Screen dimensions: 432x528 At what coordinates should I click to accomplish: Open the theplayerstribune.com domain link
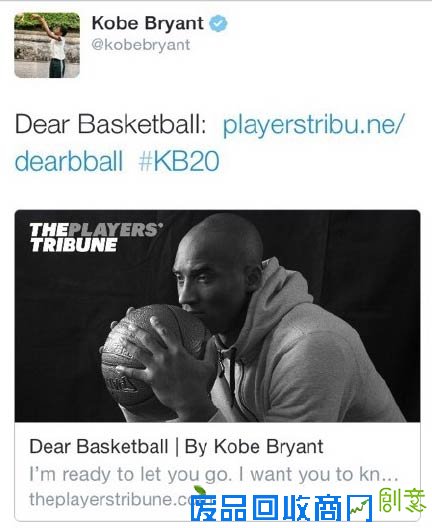[x=113, y=499]
